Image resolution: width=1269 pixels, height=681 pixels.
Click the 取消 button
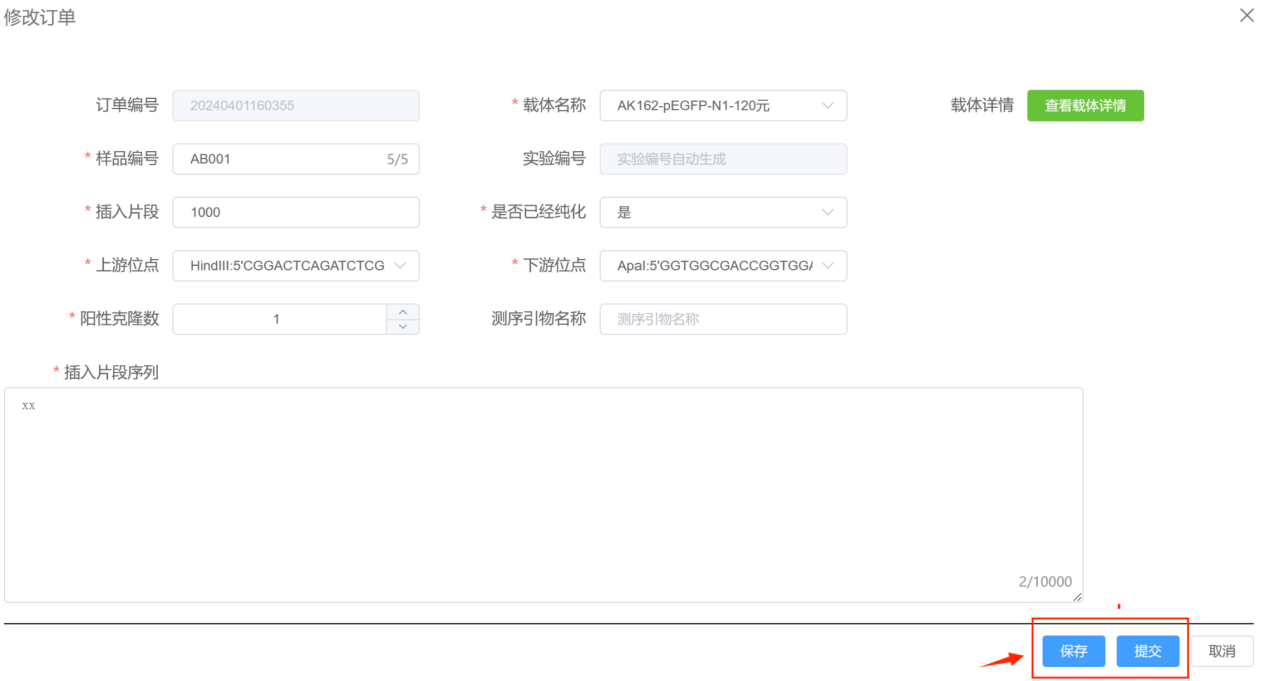pos(1222,651)
